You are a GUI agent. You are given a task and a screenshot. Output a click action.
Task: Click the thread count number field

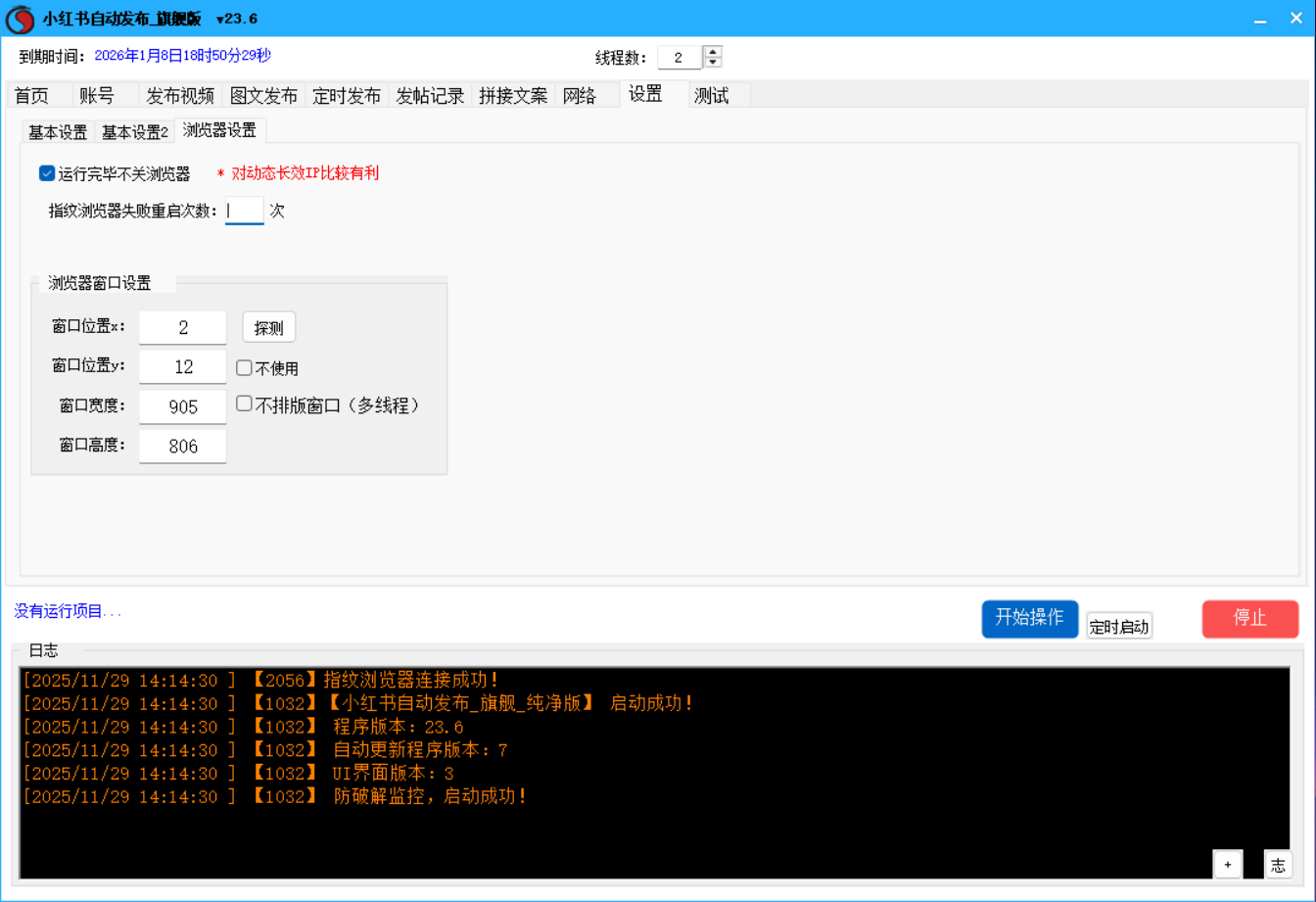pos(679,58)
